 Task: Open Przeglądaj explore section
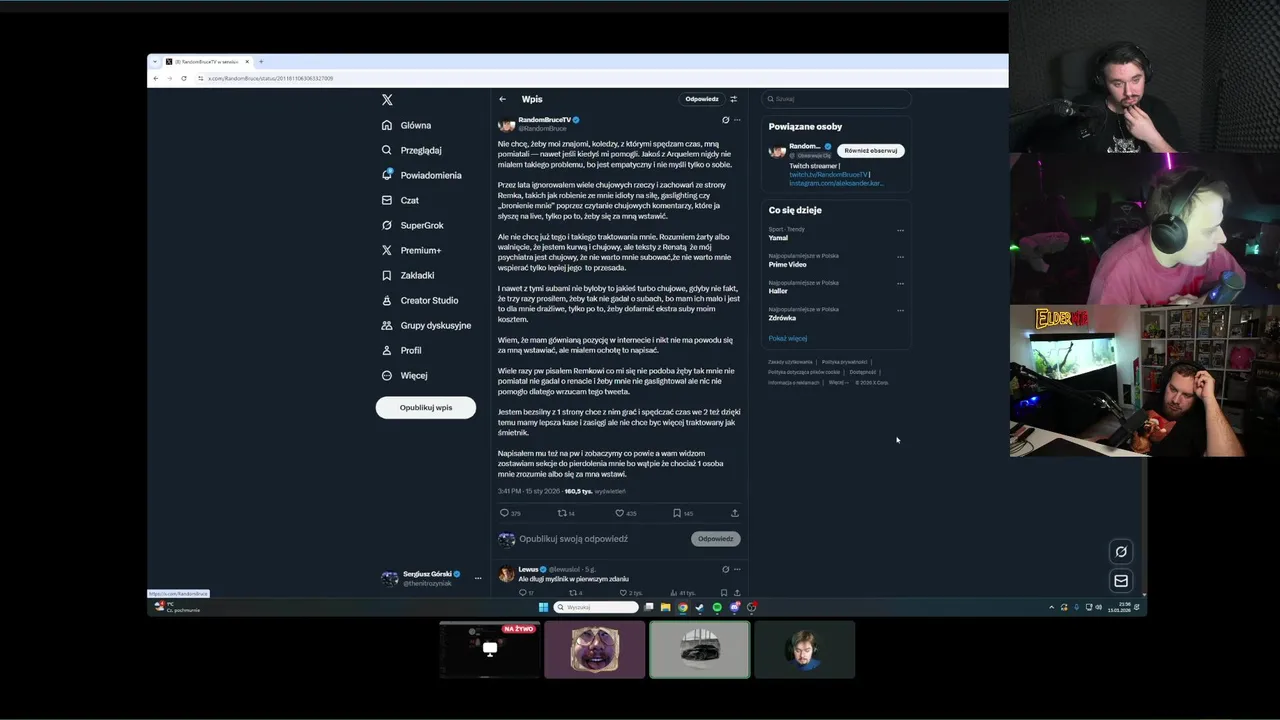[411, 150]
